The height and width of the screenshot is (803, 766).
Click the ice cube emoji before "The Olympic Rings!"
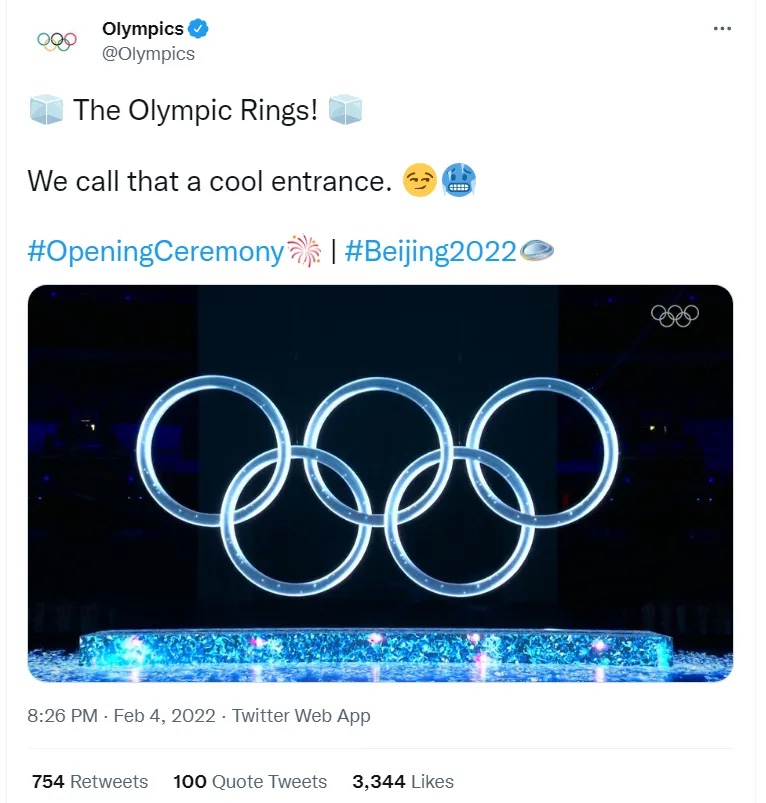(x=46, y=110)
